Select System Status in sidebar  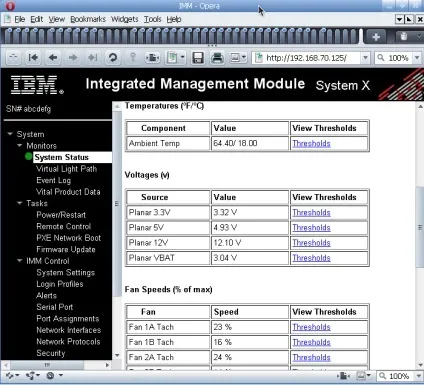point(62,157)
